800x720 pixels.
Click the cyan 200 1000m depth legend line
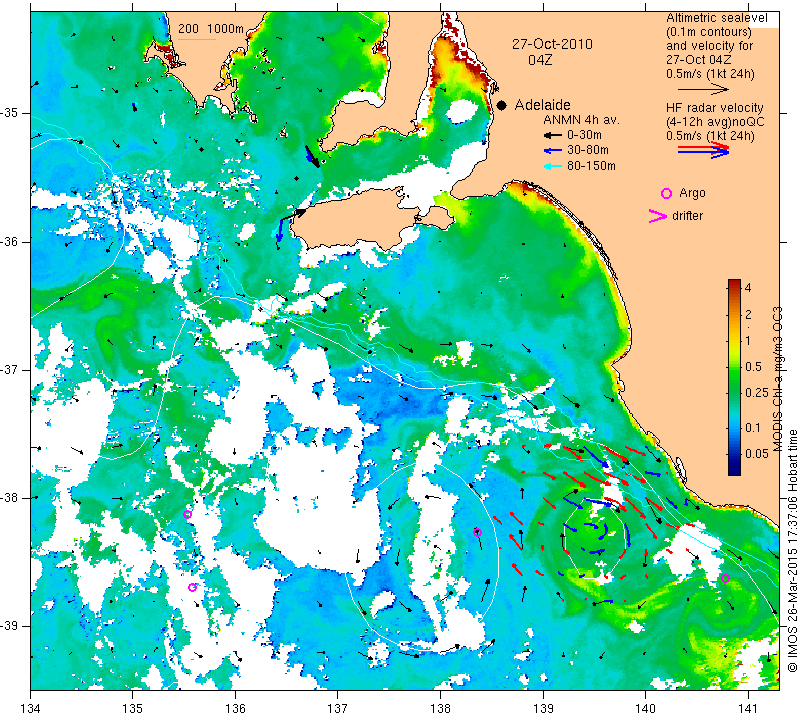[197, 39]
